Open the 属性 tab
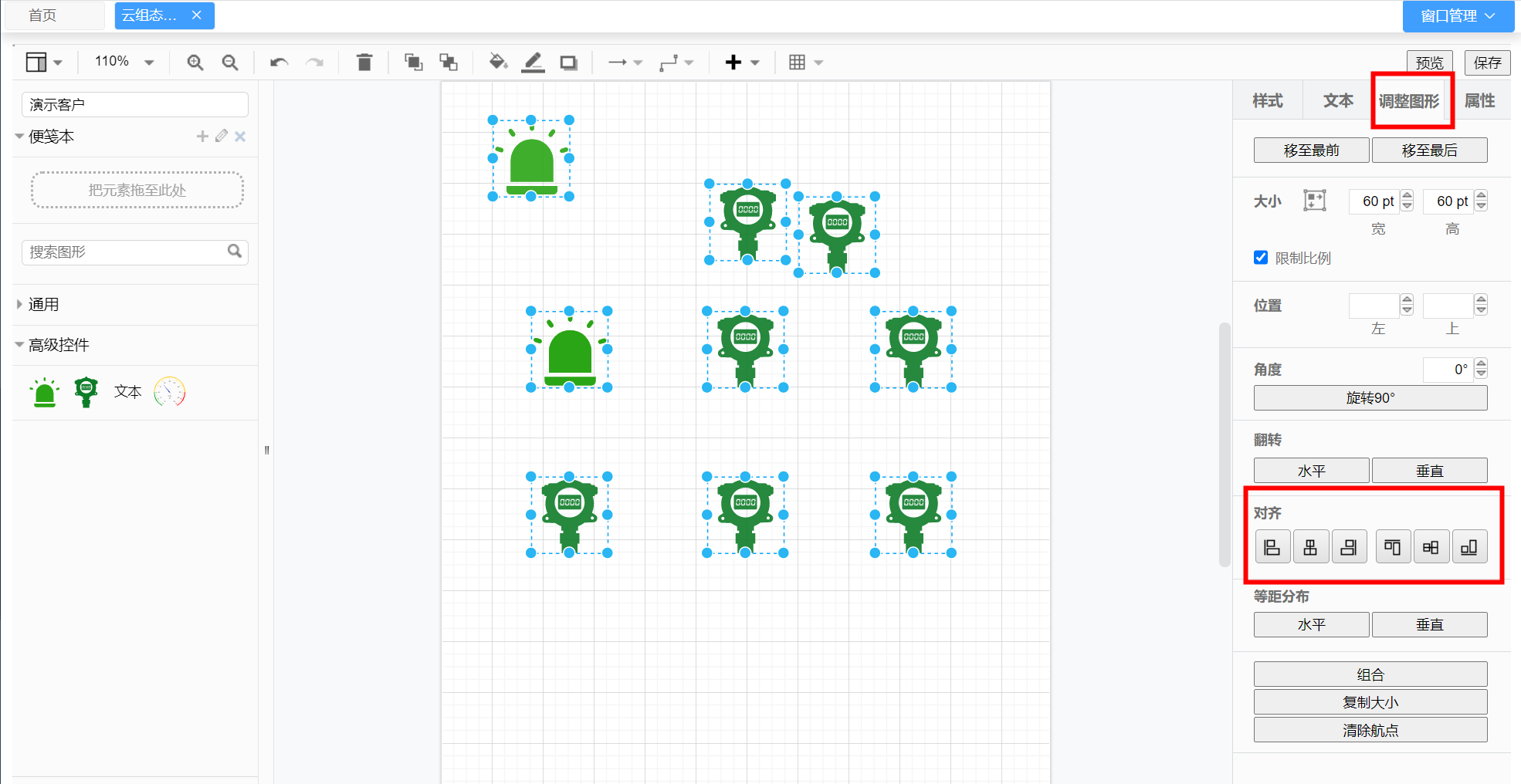1521x784 pixels. (x=1479, y=101)
